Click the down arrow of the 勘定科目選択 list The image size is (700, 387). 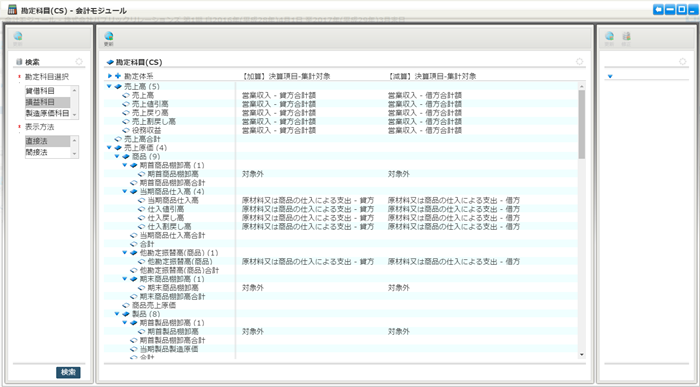(x=75, y=115)
